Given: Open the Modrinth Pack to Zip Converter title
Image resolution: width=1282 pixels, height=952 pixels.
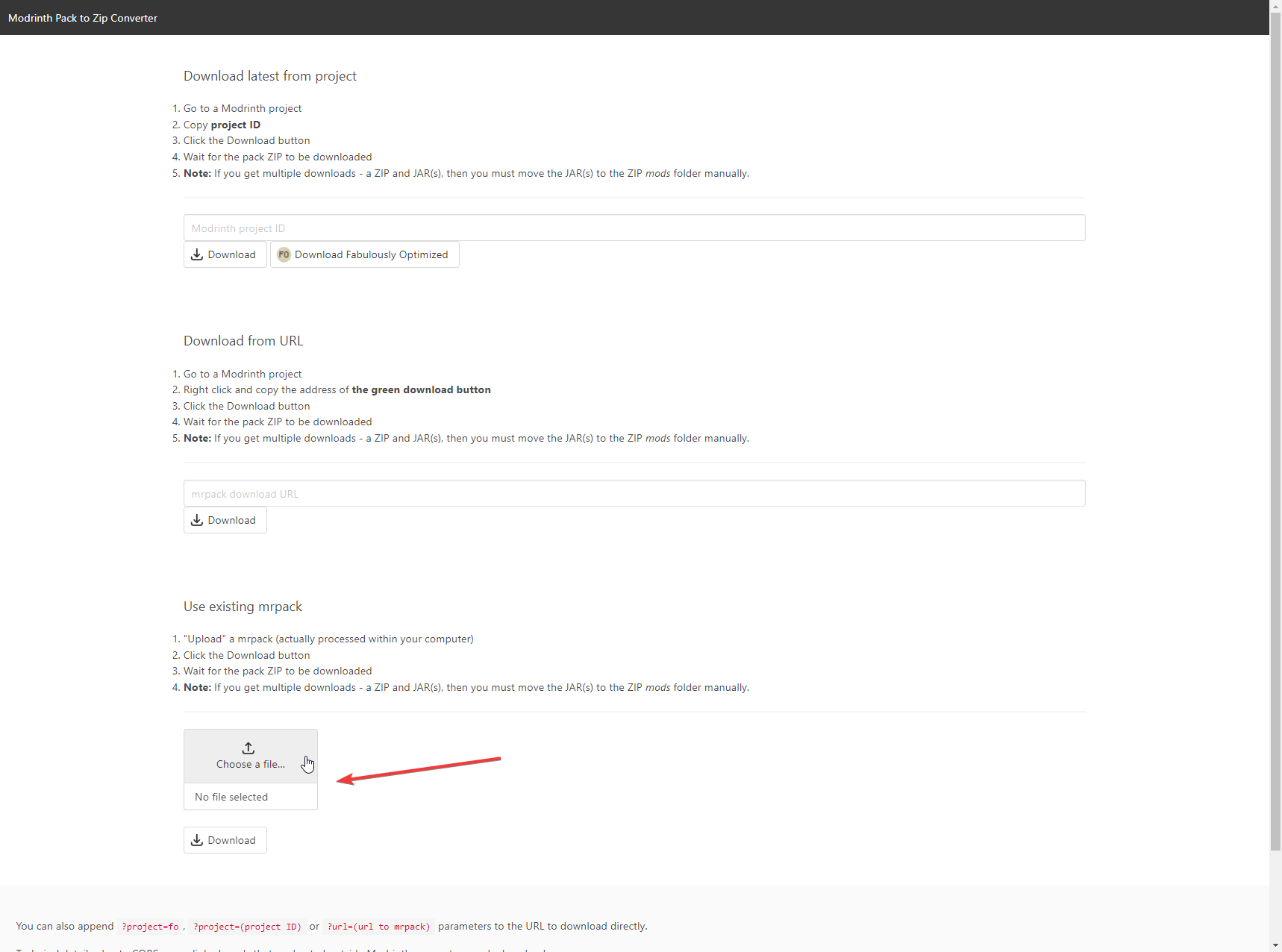Looking at the screenshot, I should [83, 18].
